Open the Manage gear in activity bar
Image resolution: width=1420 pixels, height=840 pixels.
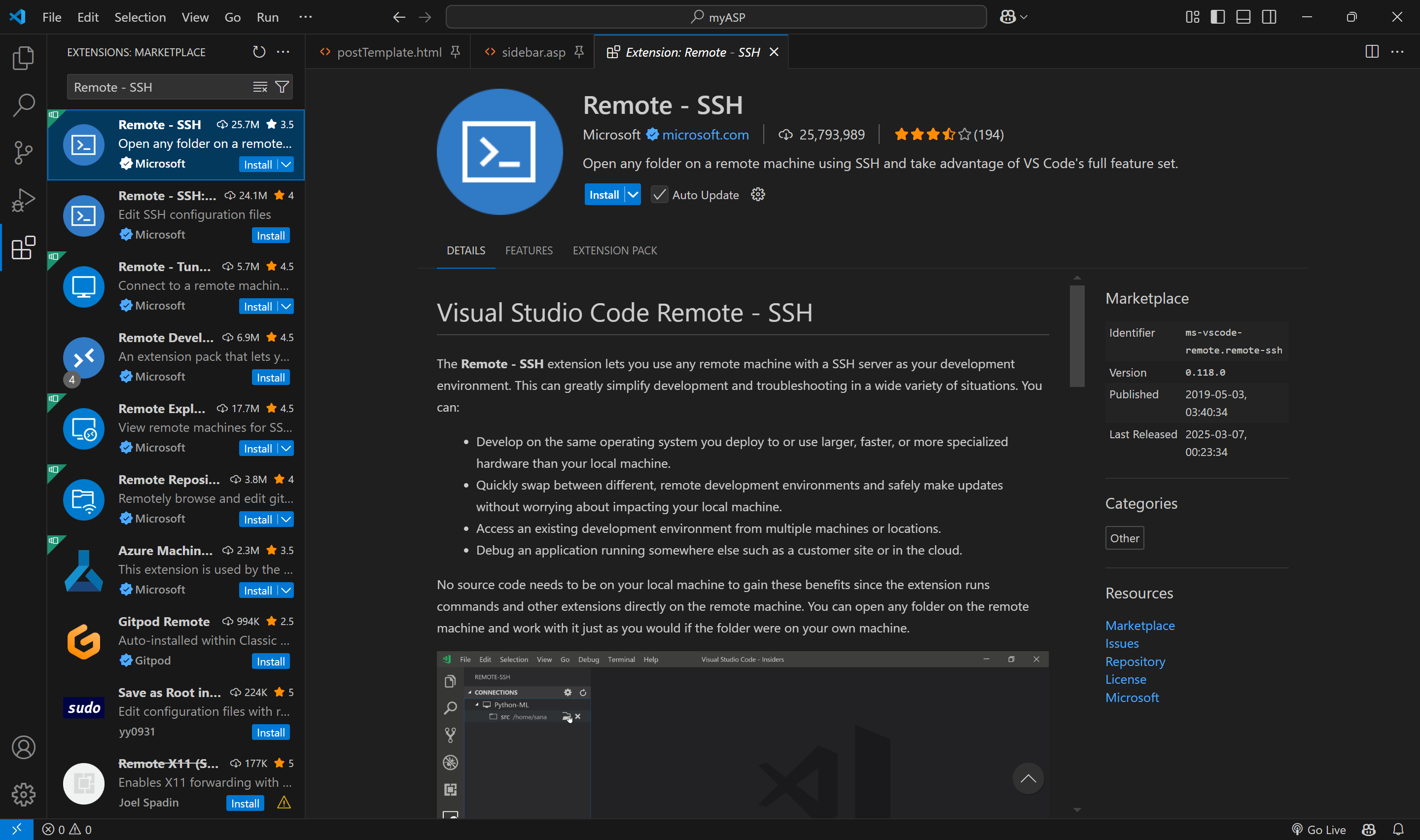[x=23, y=795]
